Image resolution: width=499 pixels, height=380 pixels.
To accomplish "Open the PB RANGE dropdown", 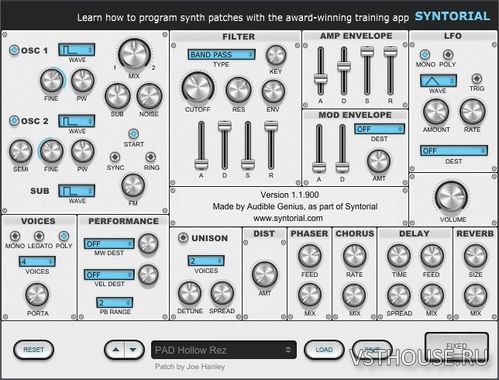I will coord(115,302).
